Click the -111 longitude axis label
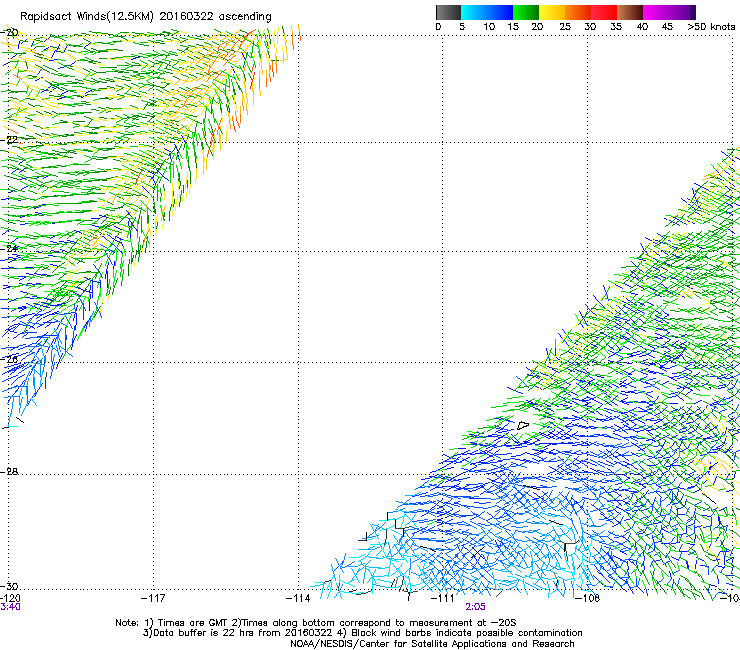 point(442,598)
